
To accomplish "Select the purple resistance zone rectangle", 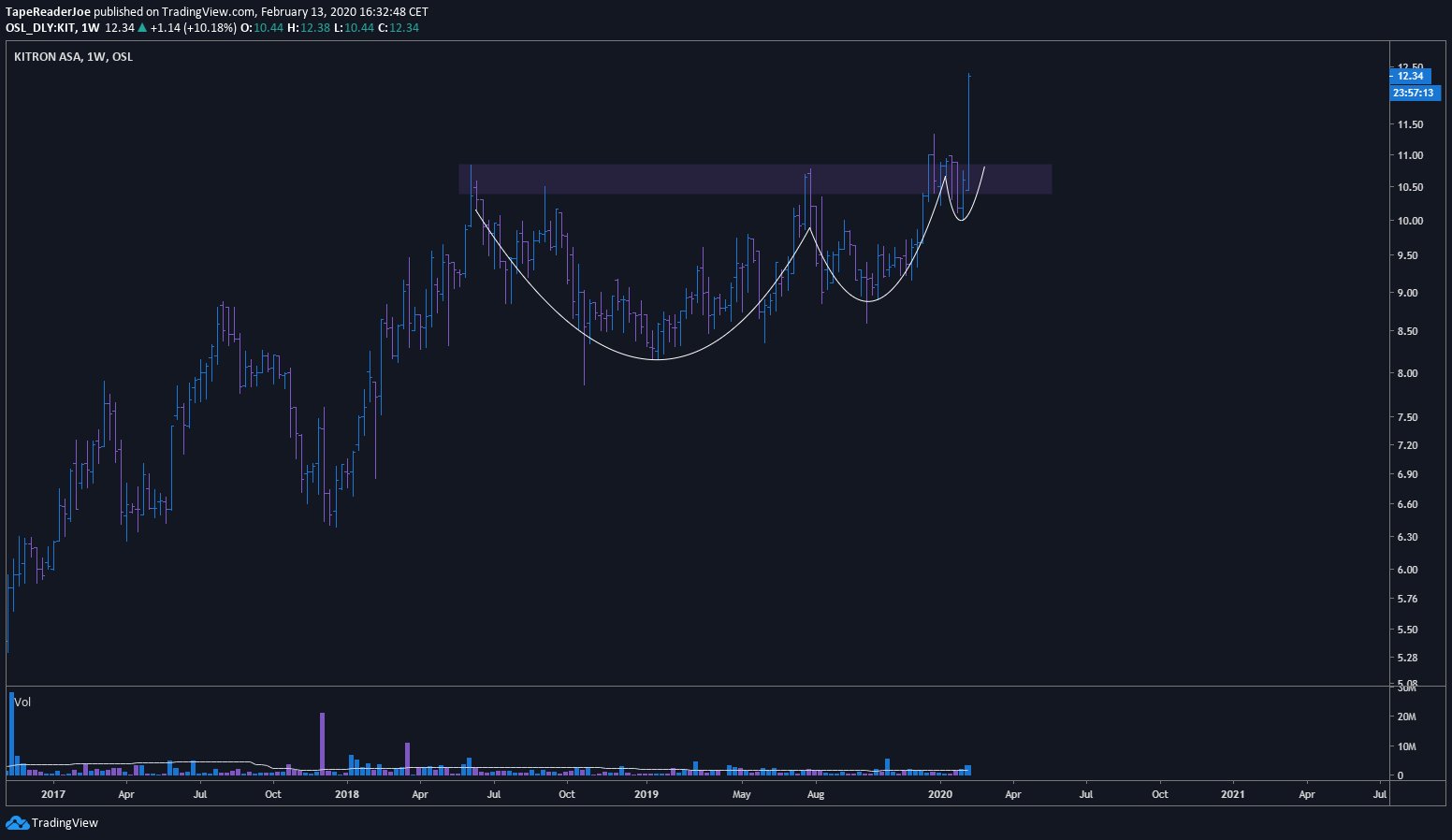I will 755,179.
